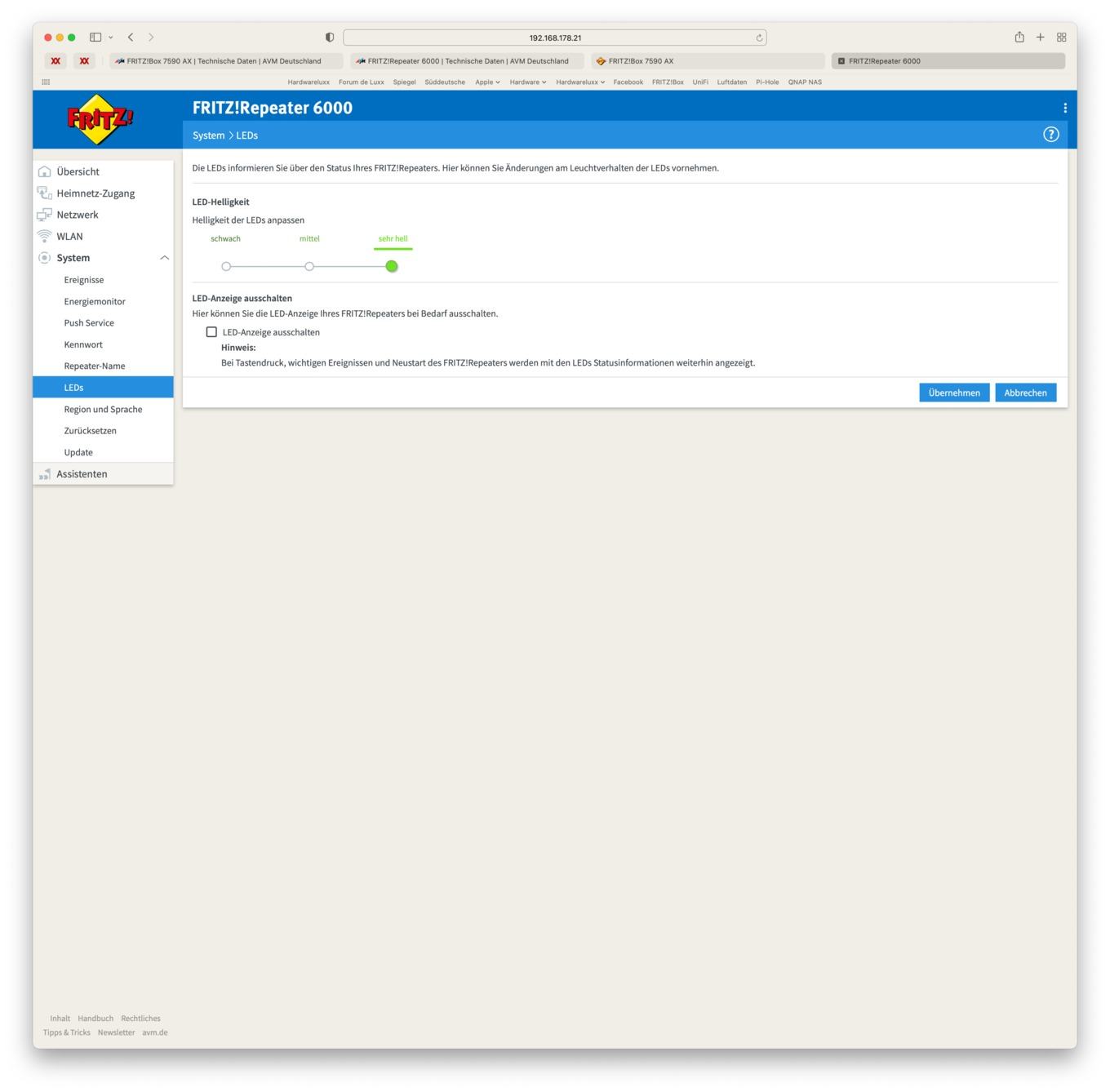Image resolution: width=1110 pixels, height=1092 pixels.
Task: Show Safari tab overview grid icon
Action: [1062, 38]
